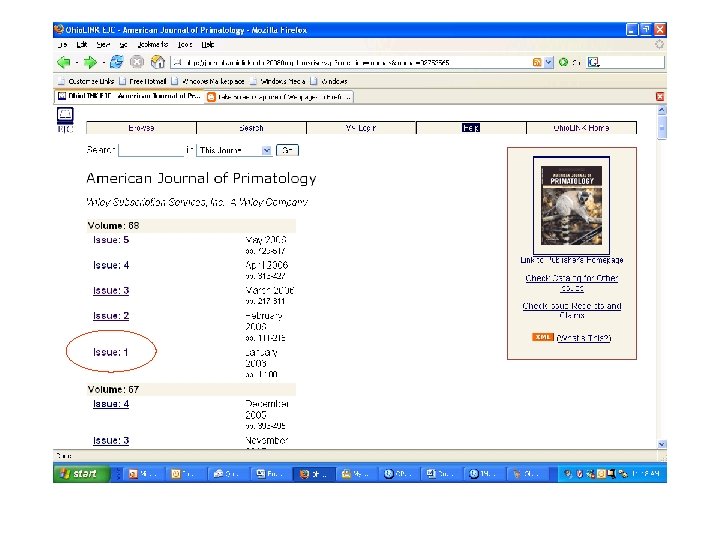Click the green Go icon beside address bar
Screen dimensions: 720x540
563,62
